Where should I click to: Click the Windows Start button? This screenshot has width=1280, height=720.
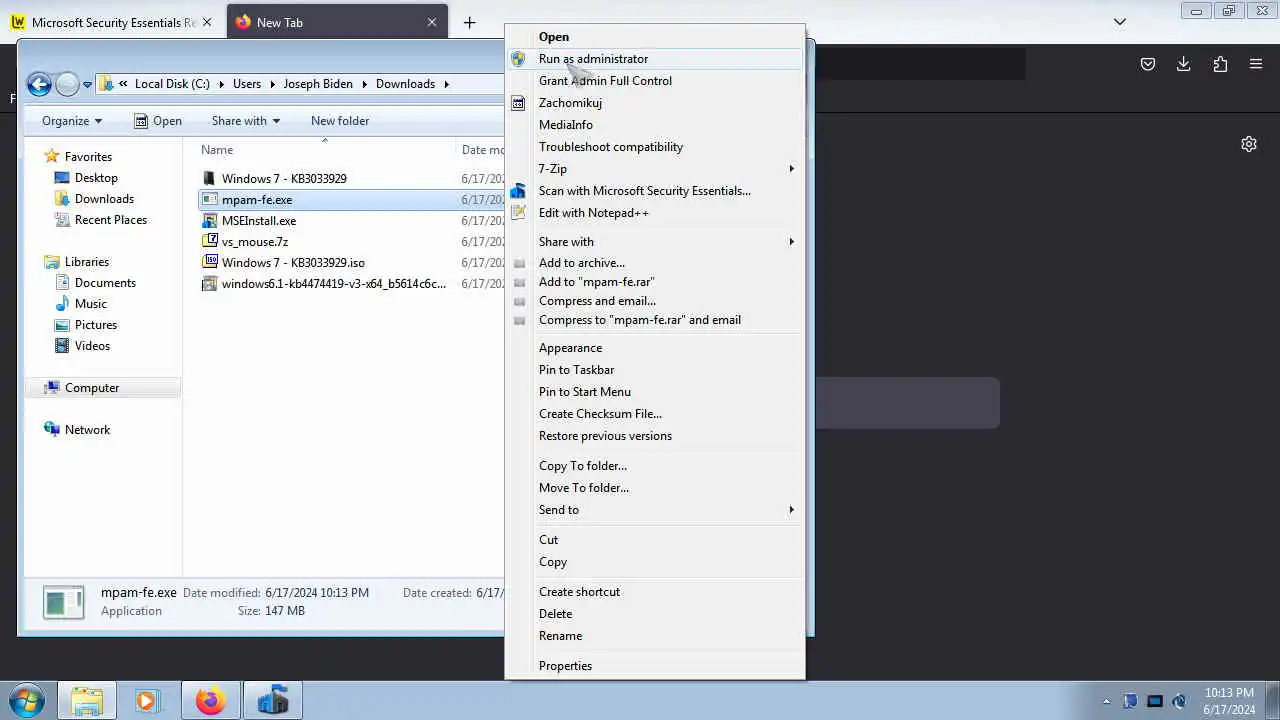pyautogui.click(x=27, y=700)
